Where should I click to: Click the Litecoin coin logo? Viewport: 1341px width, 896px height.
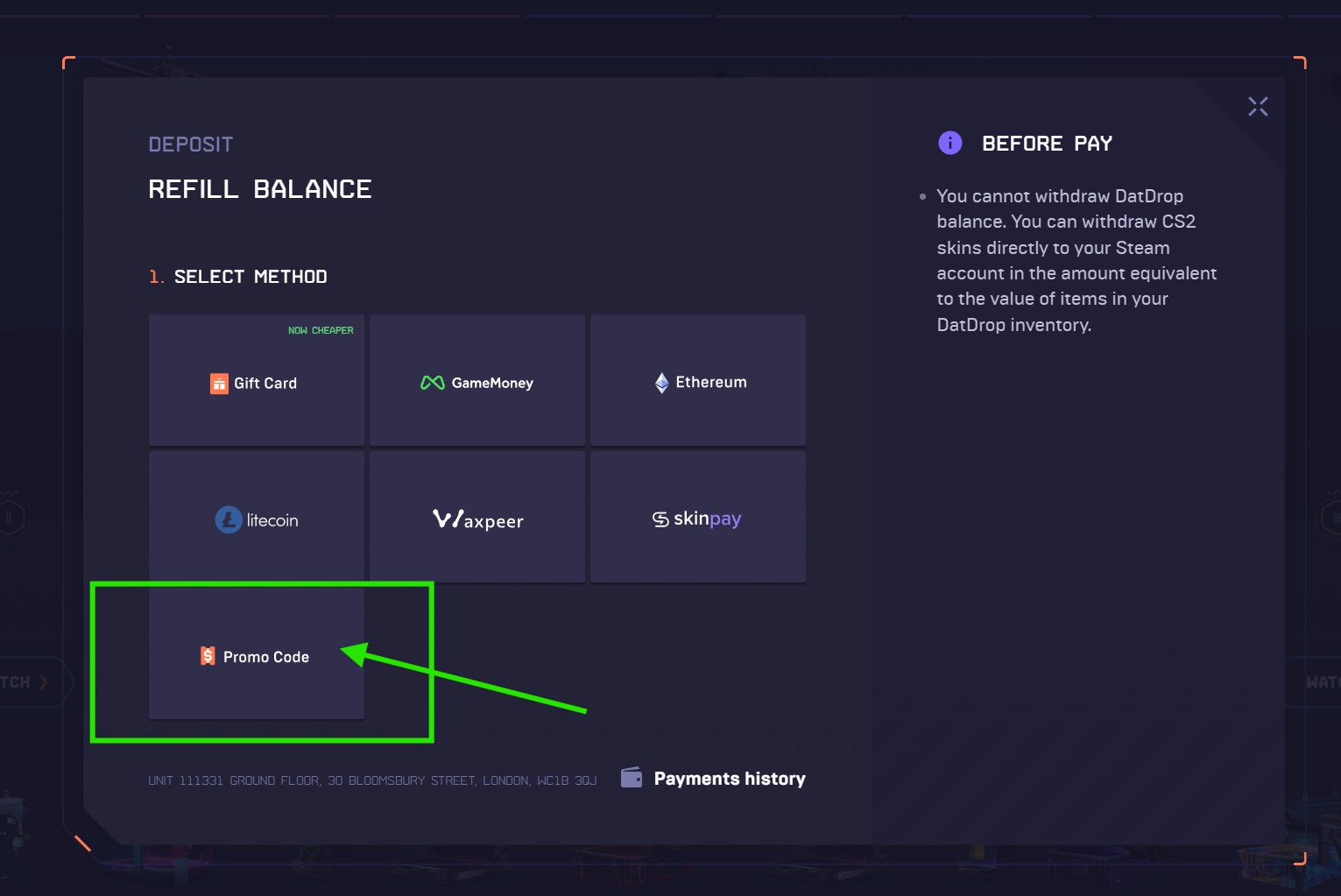(227, 519)
